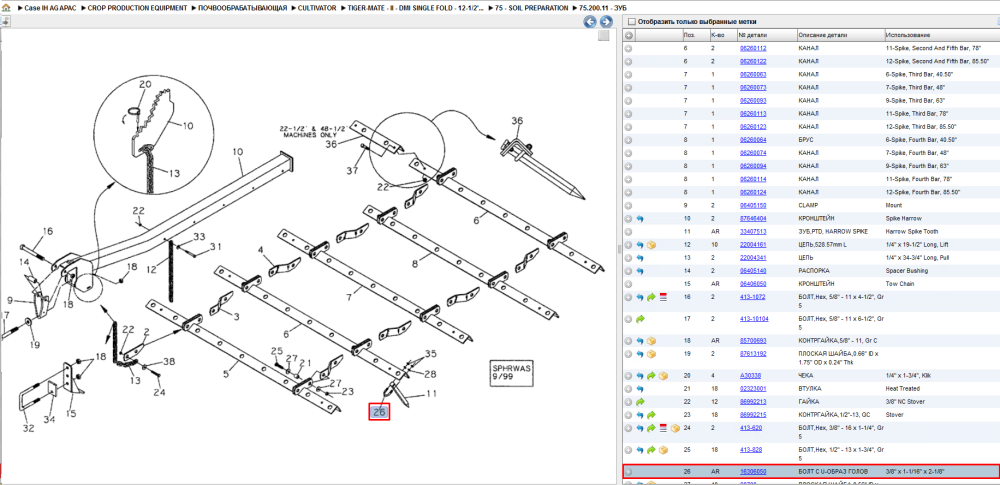Click highlighted callout 26 in the diagram
1000x485 pixels.
click(x=379, y=412)
